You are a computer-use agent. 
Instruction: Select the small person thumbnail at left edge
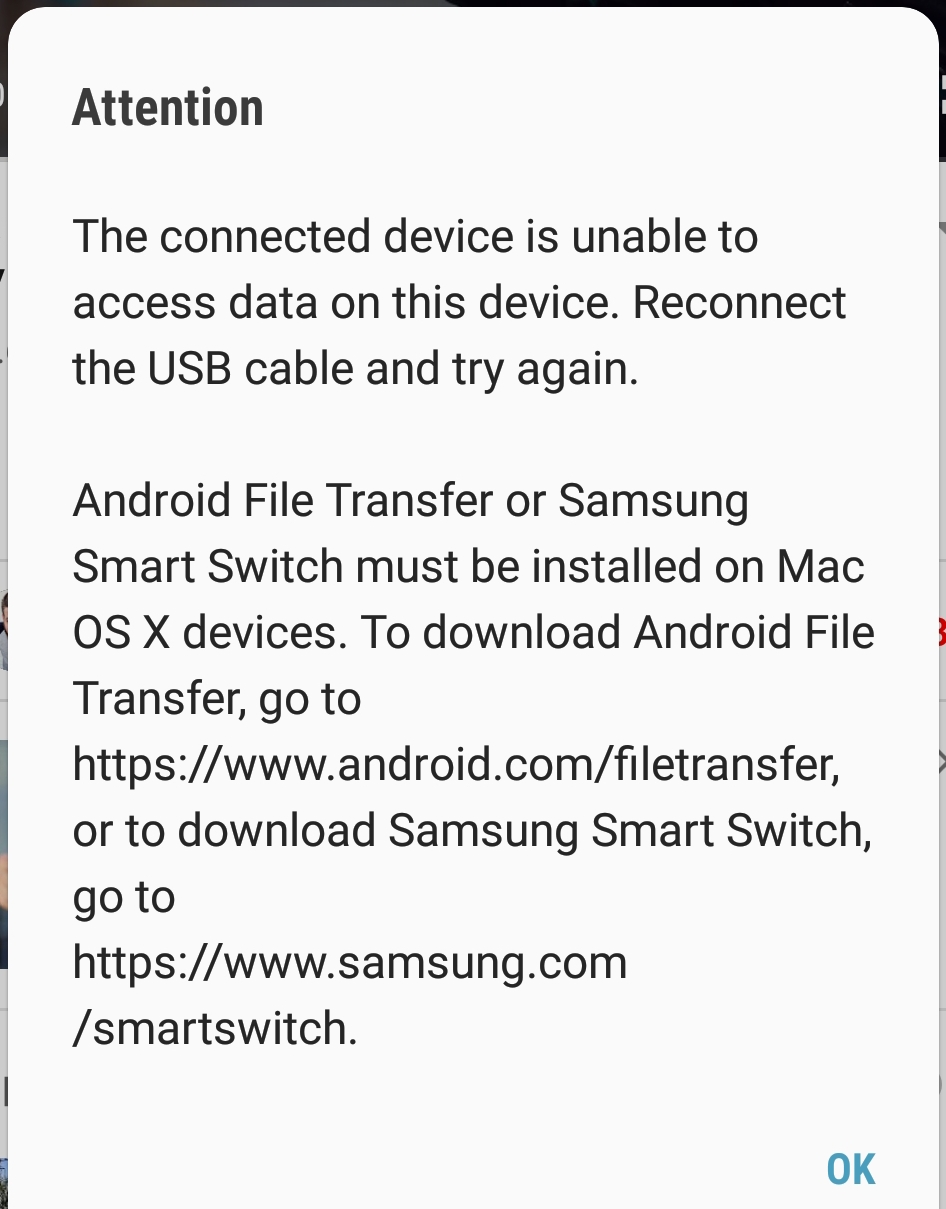coord(4,630)
